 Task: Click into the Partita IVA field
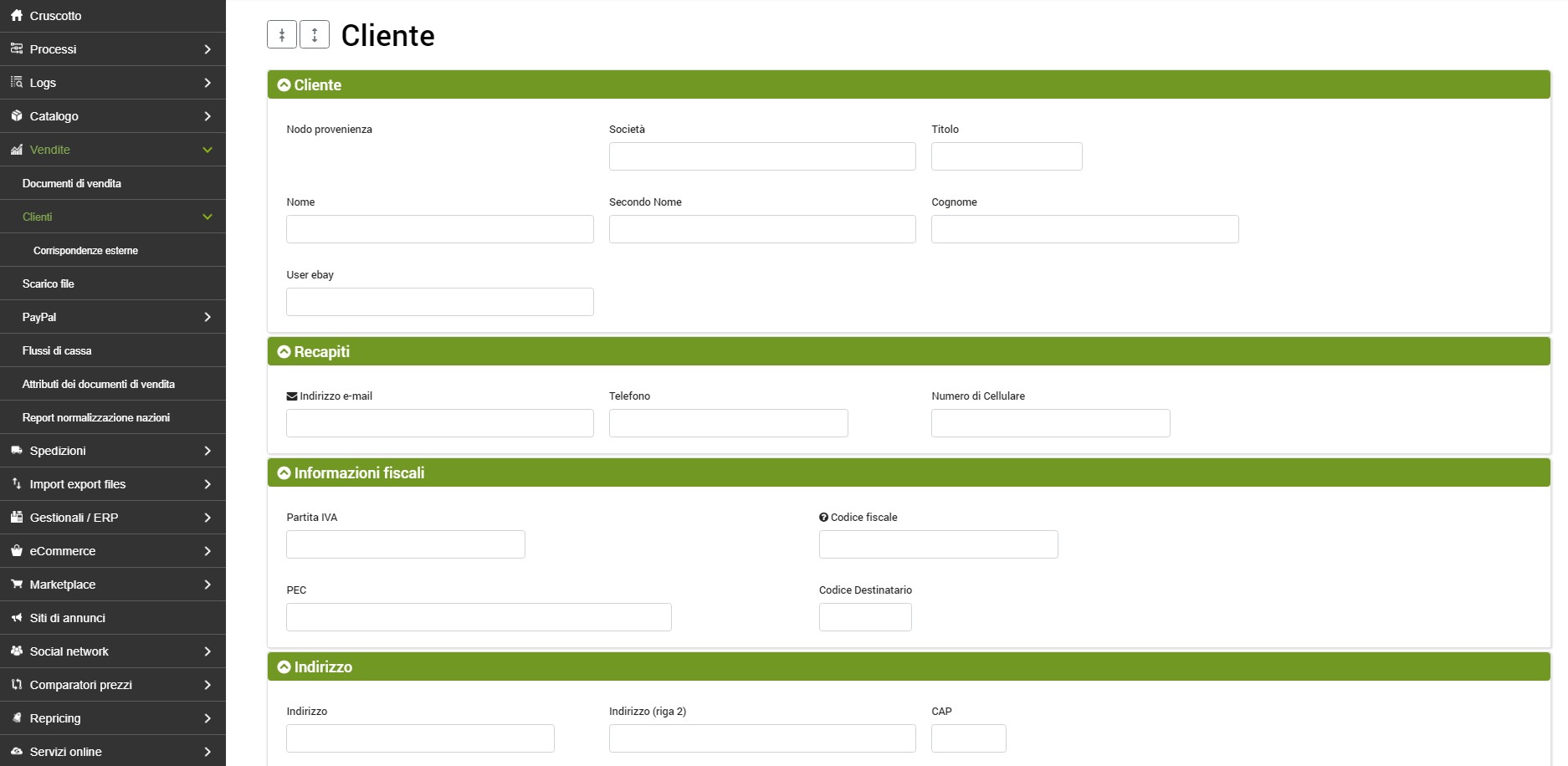click(x=406, y=544)
